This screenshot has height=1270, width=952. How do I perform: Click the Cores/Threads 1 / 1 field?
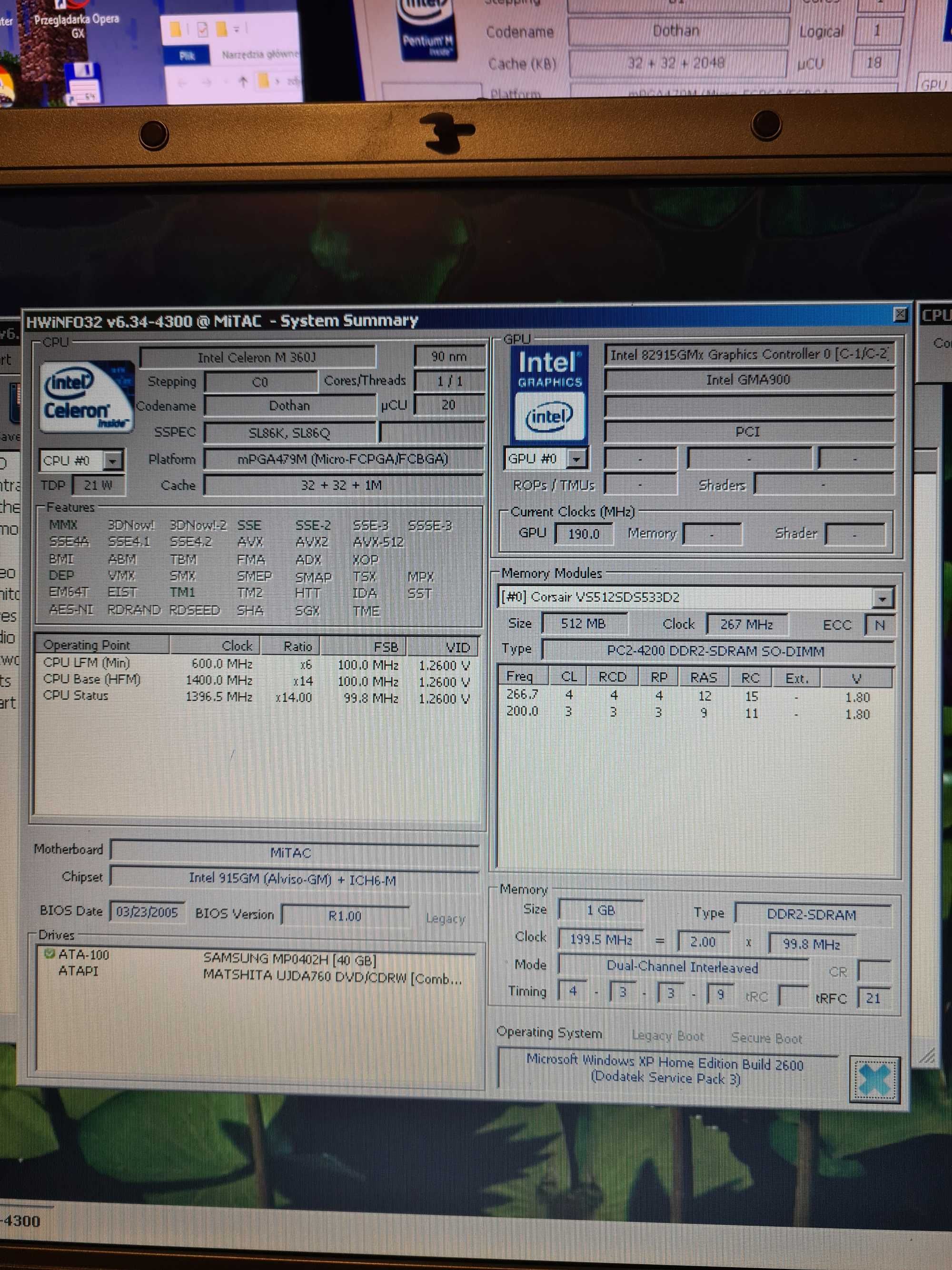click(x=449, y=381)
